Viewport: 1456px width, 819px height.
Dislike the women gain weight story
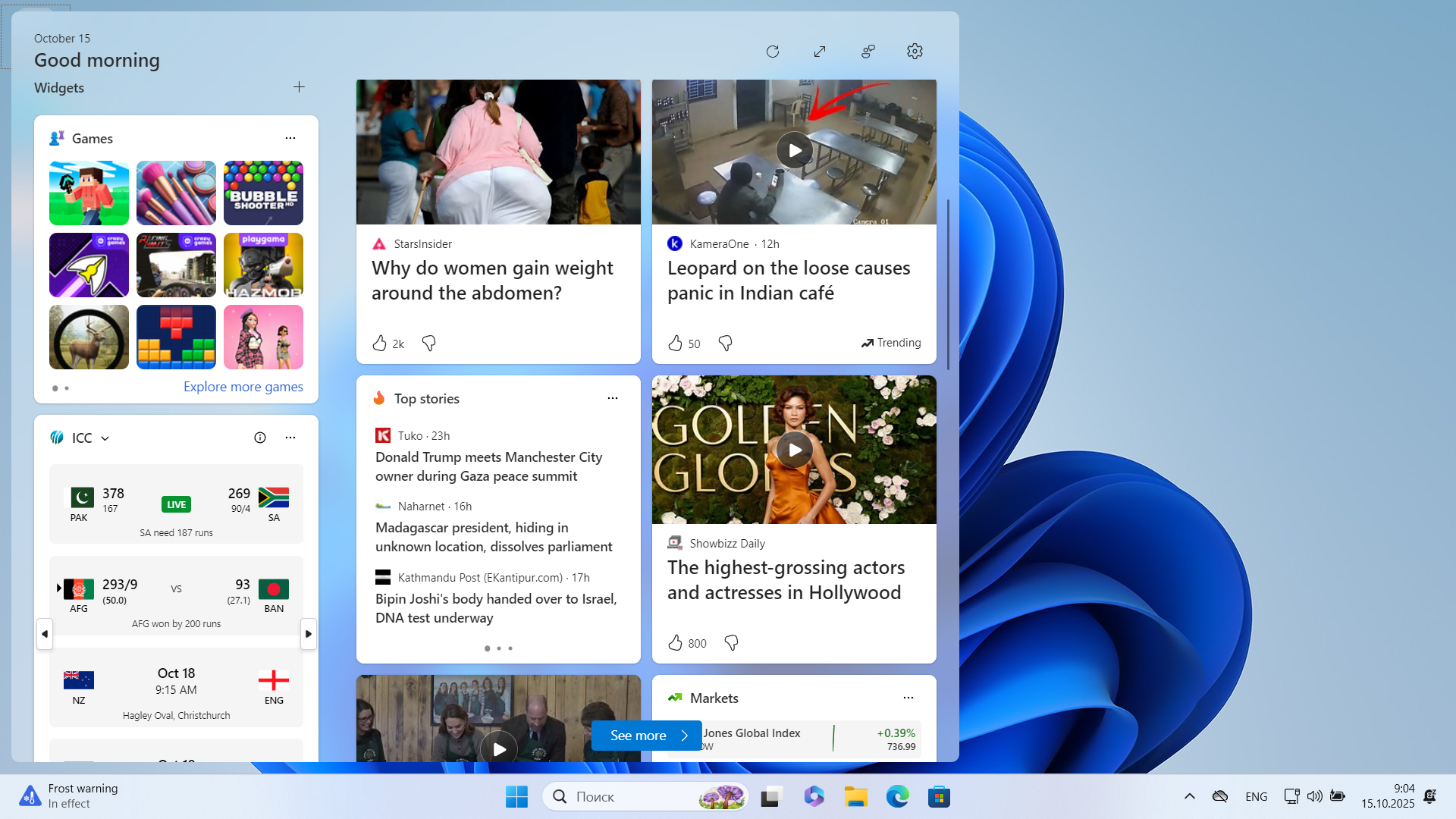428,344
